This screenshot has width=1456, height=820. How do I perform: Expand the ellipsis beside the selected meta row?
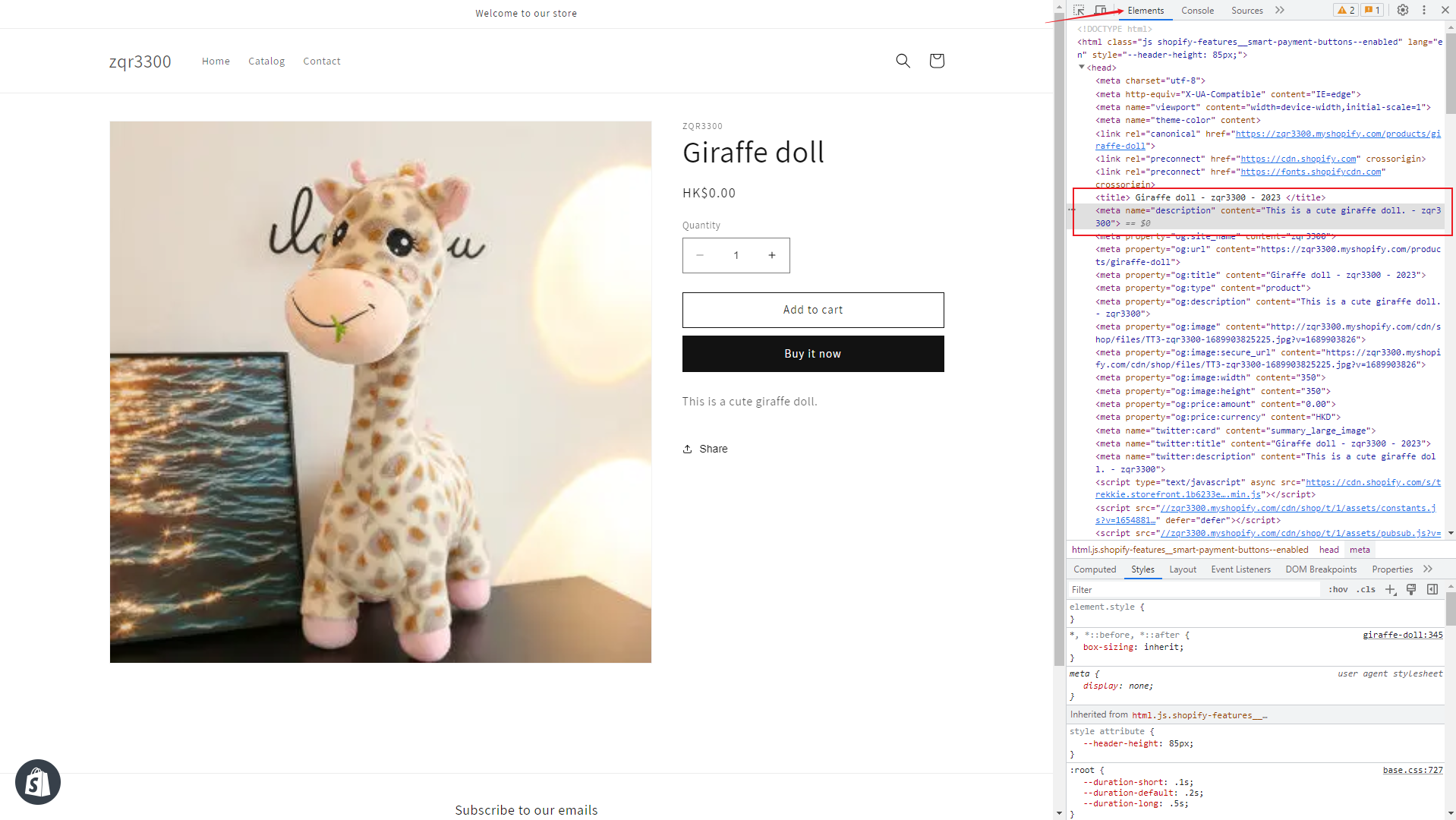click(1072, 210)
